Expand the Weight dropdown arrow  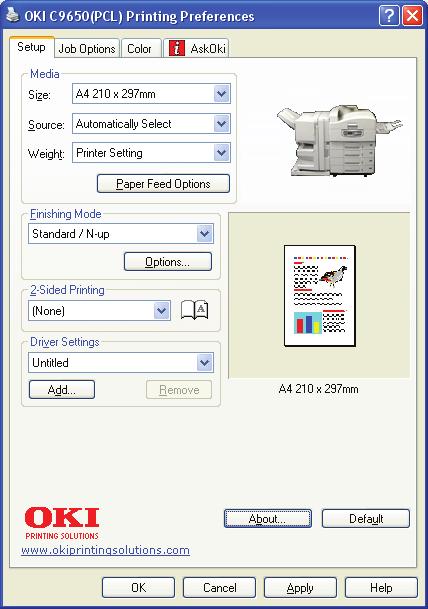[221, 153]
